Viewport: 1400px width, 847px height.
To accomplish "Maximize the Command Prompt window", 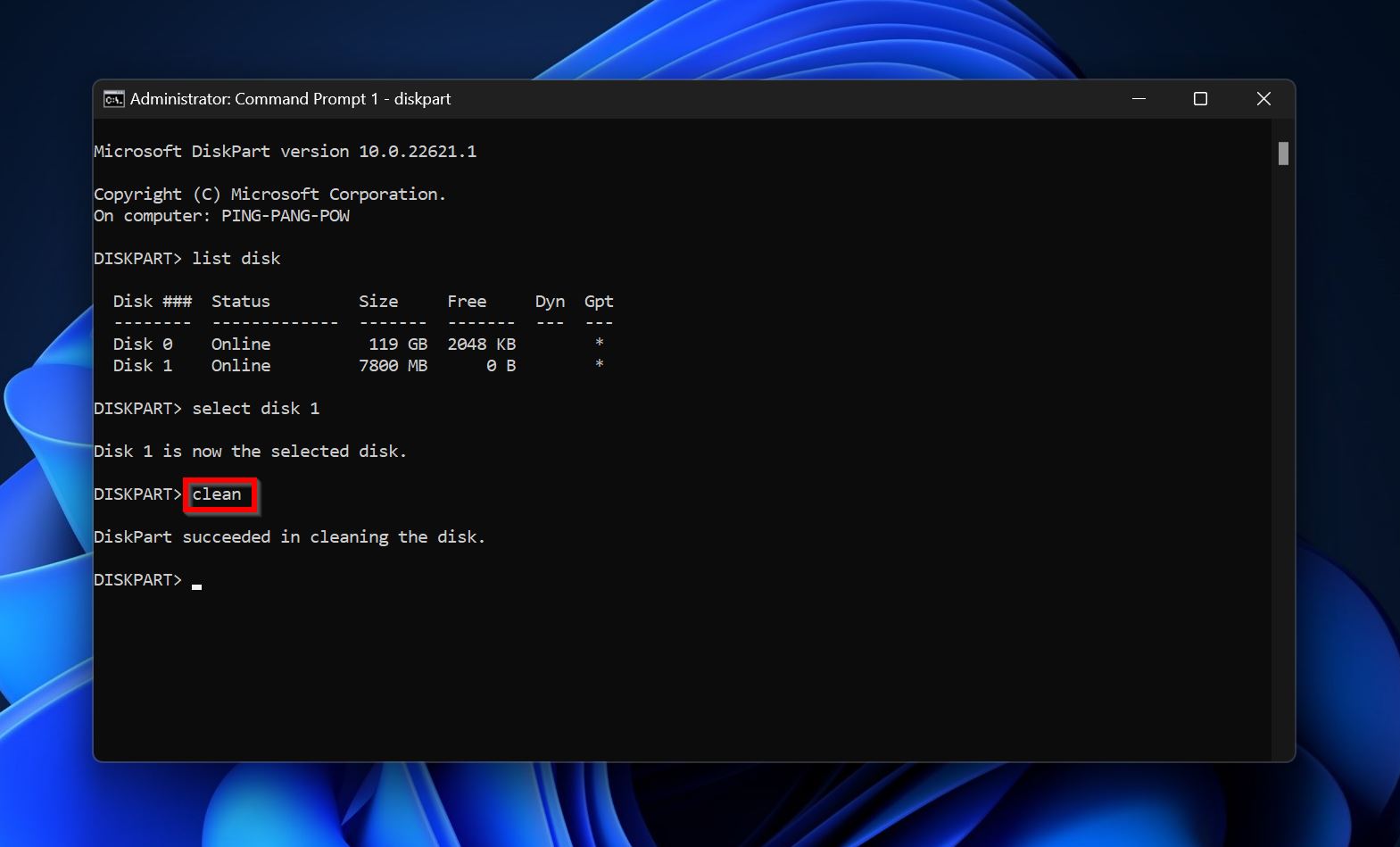I will point(1200,99).
